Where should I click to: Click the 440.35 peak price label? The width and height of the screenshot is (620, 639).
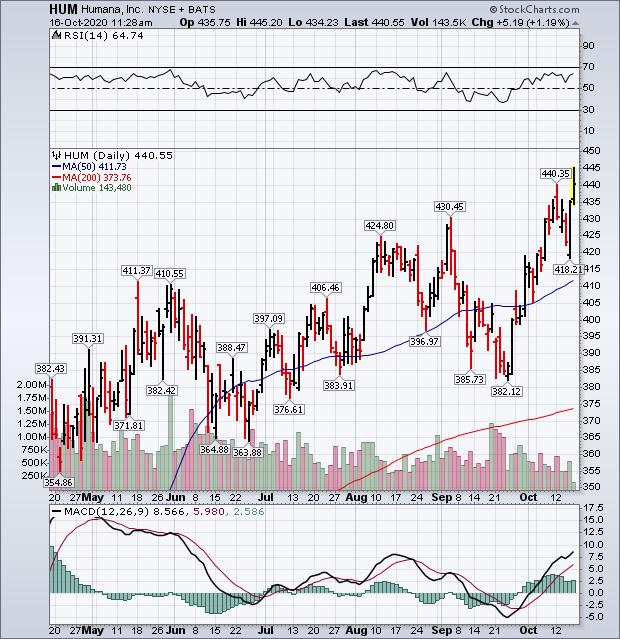(x=555, y=174)
